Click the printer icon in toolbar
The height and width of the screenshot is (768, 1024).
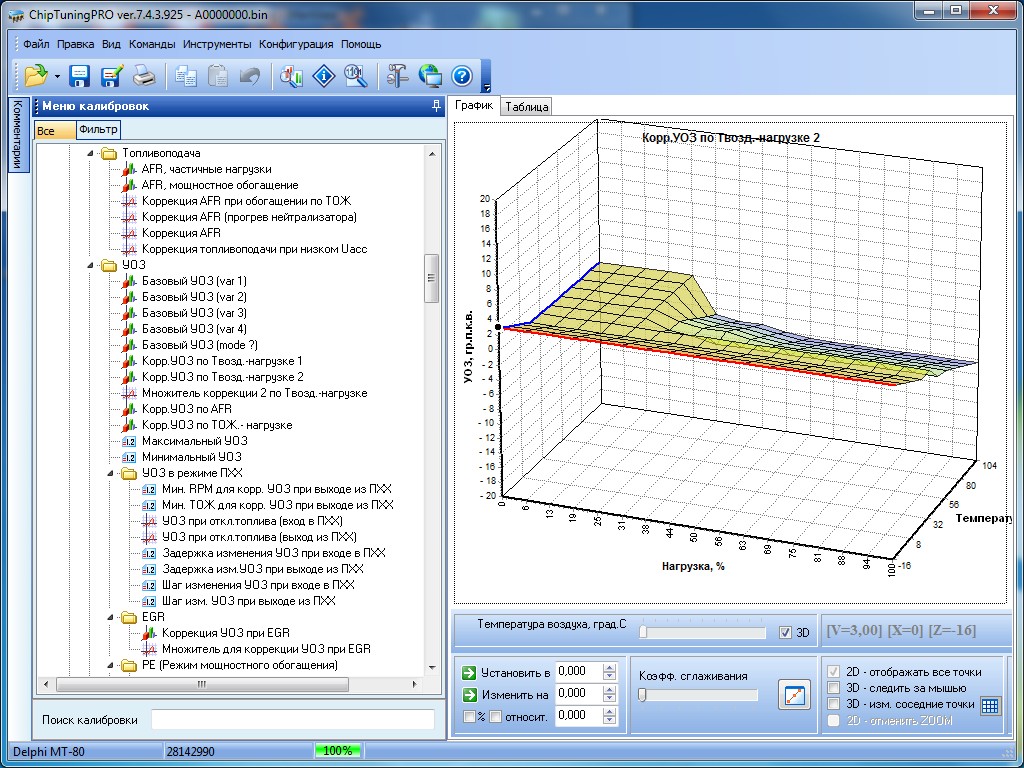[x=144, y=76]
